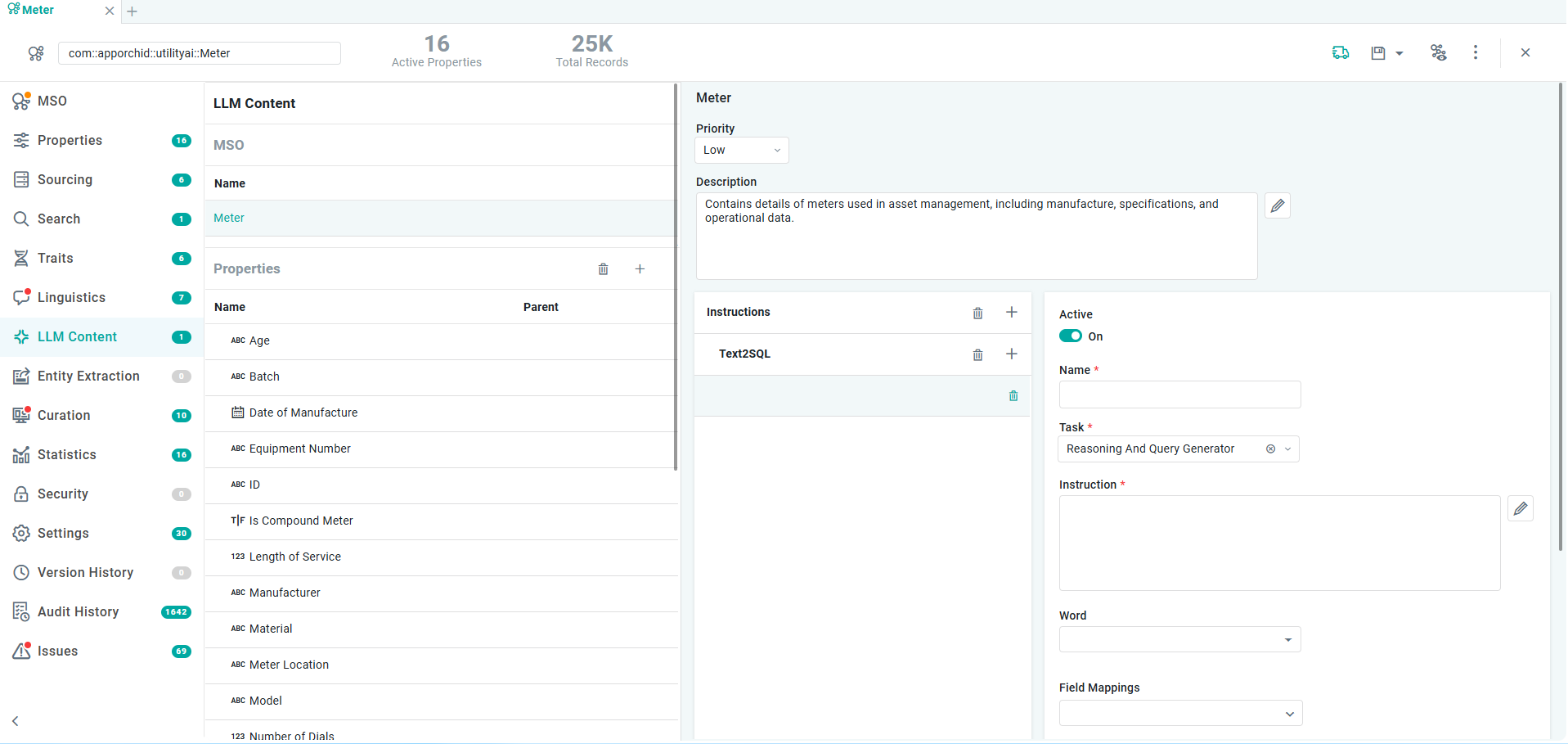Select the Meter row under MSO

[x=229, y=219]
